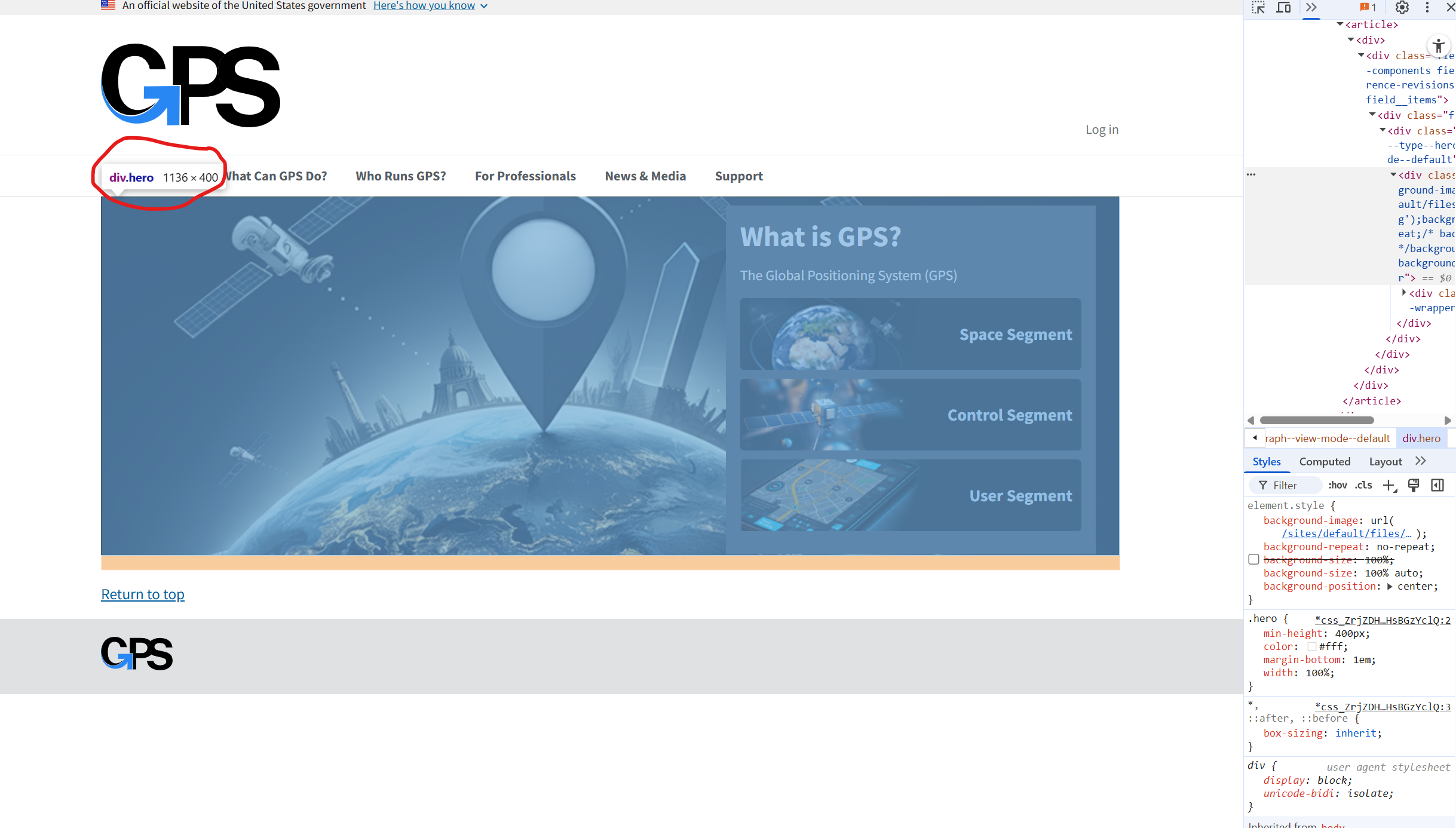The image size is (1456, 828).
Task: Switch to the Layout tab
Action: point(1386,461)
